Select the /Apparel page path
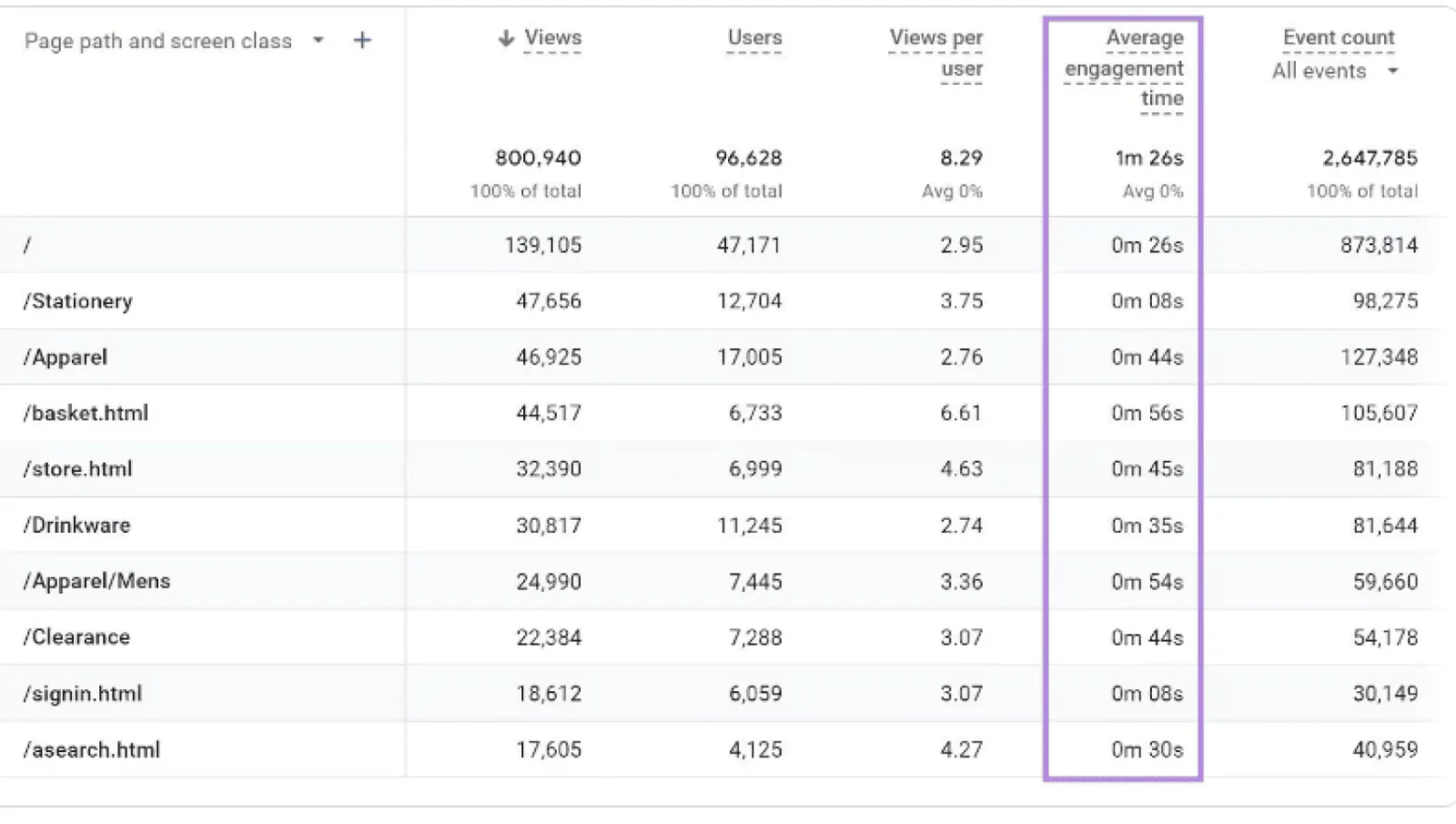Image resolution: width=1456 pixels, height=824 pixels. tap(65, 357)
